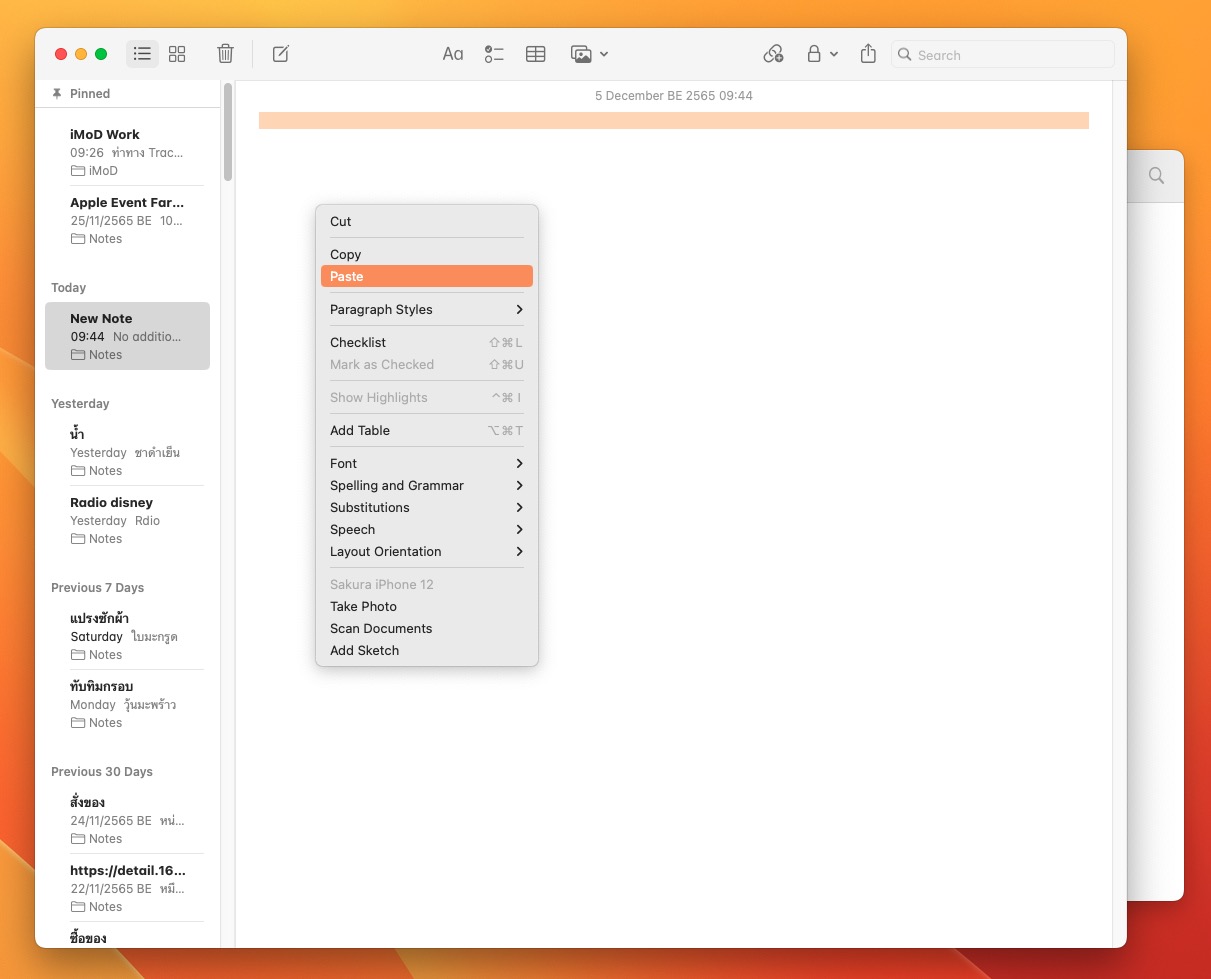Open the media photo dropdown
Viewport: 1211px width, 979px height.
pyautogui.click(x=589, y=54)
